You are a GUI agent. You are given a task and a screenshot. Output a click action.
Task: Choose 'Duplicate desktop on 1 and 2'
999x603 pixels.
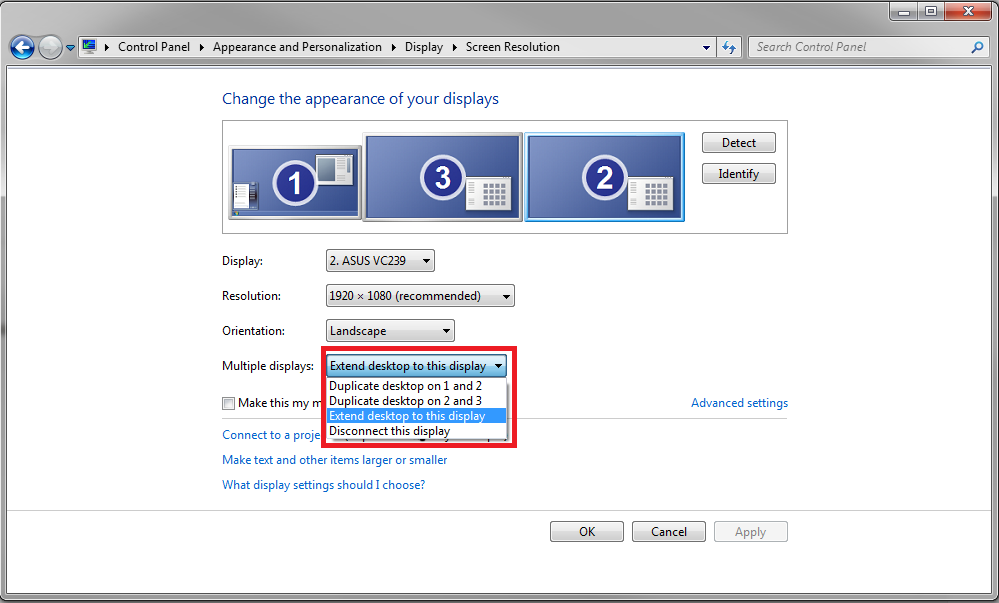coord(405,386)
